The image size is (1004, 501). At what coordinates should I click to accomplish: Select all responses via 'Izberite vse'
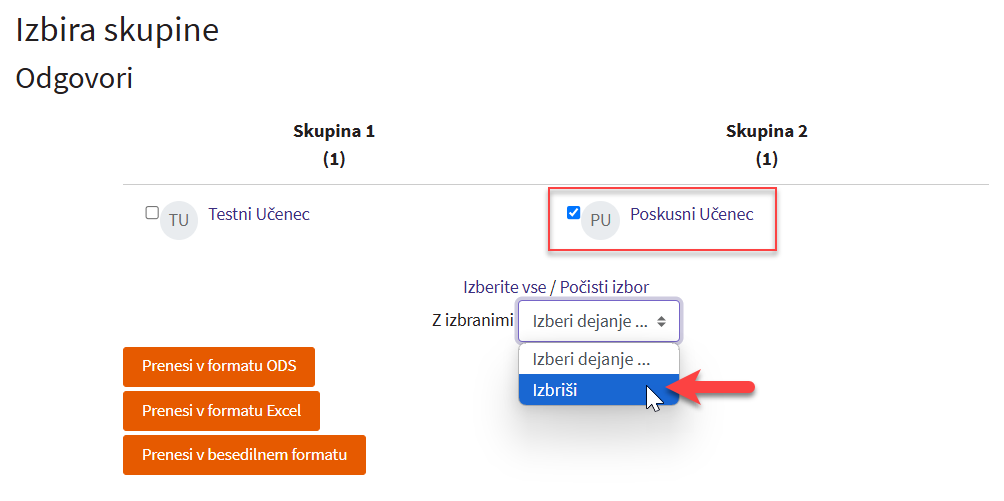[505, 287]
